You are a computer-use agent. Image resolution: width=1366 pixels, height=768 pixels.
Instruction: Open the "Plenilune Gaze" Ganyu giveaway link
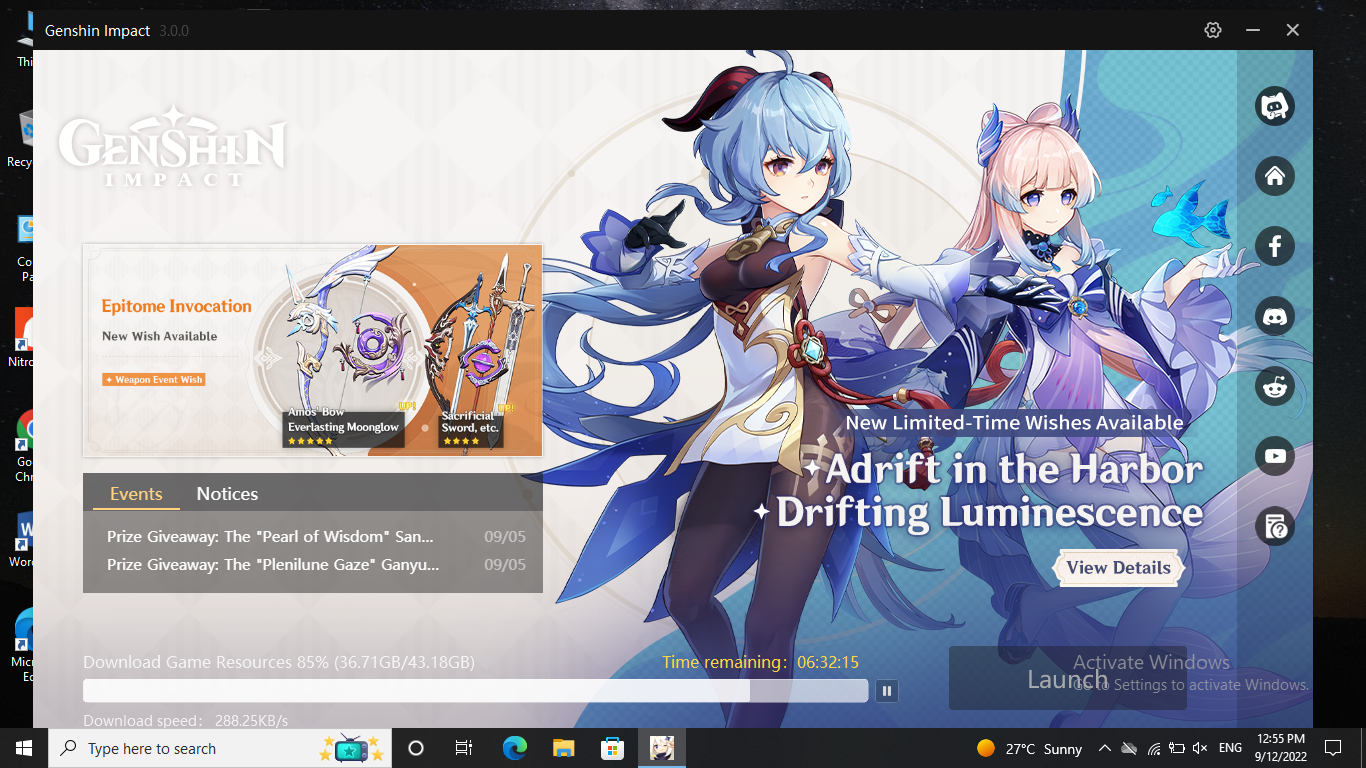point(272,565)
